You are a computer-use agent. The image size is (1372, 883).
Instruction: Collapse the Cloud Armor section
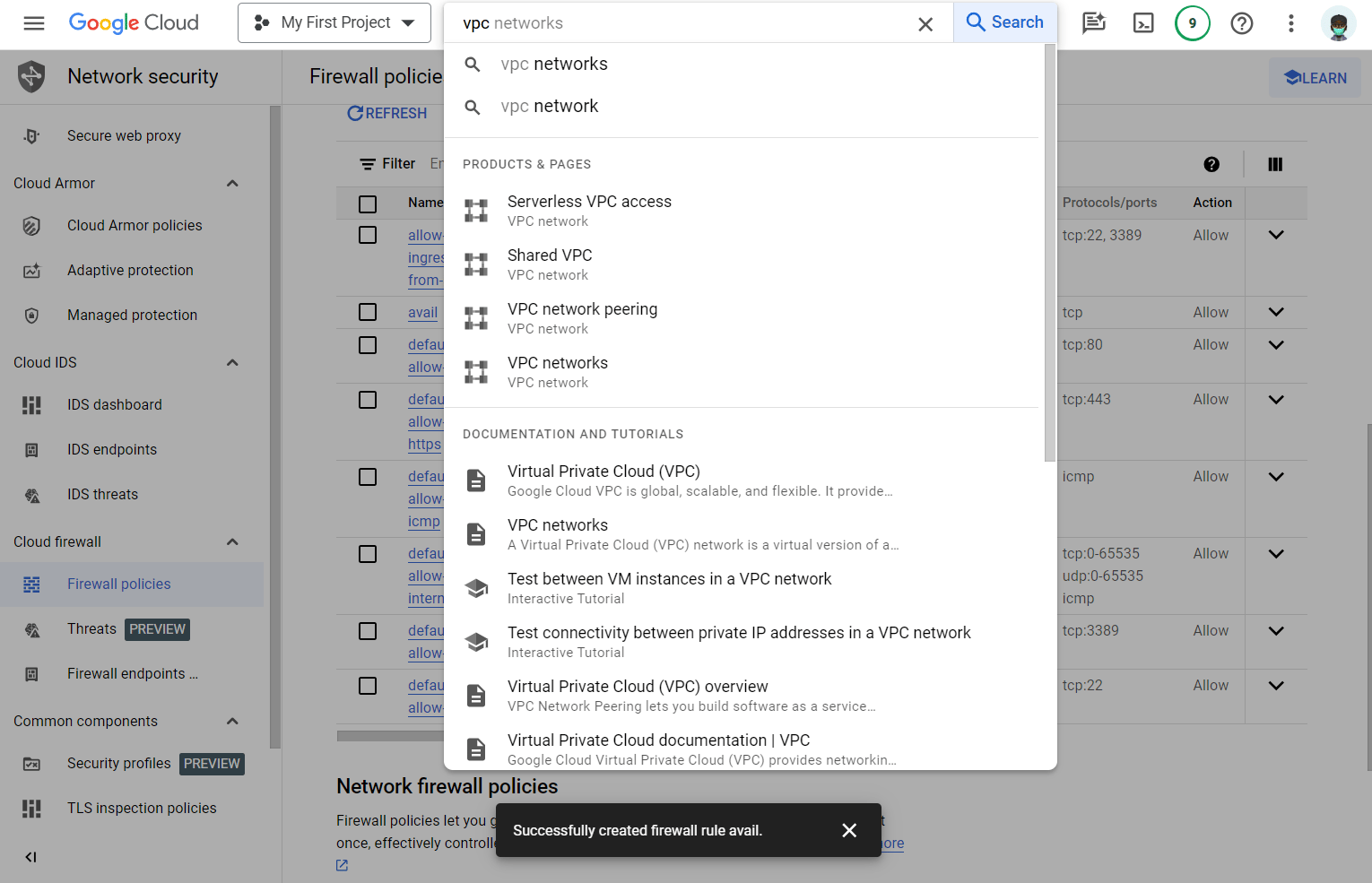[232, 184]
